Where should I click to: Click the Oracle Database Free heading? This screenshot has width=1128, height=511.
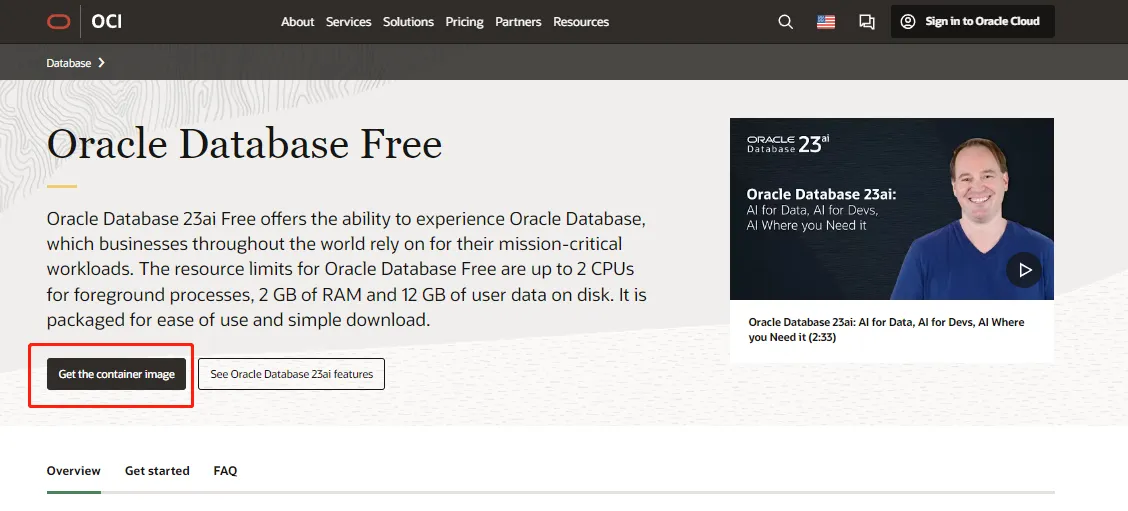[245, 145]
